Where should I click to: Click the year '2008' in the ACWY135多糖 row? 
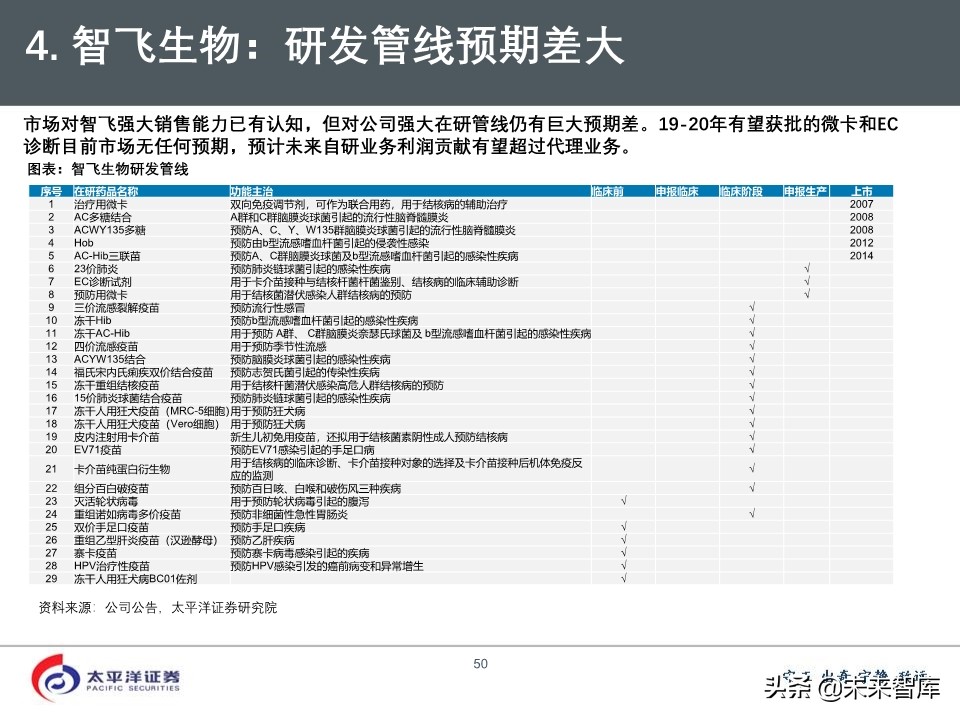coord(861,230)
